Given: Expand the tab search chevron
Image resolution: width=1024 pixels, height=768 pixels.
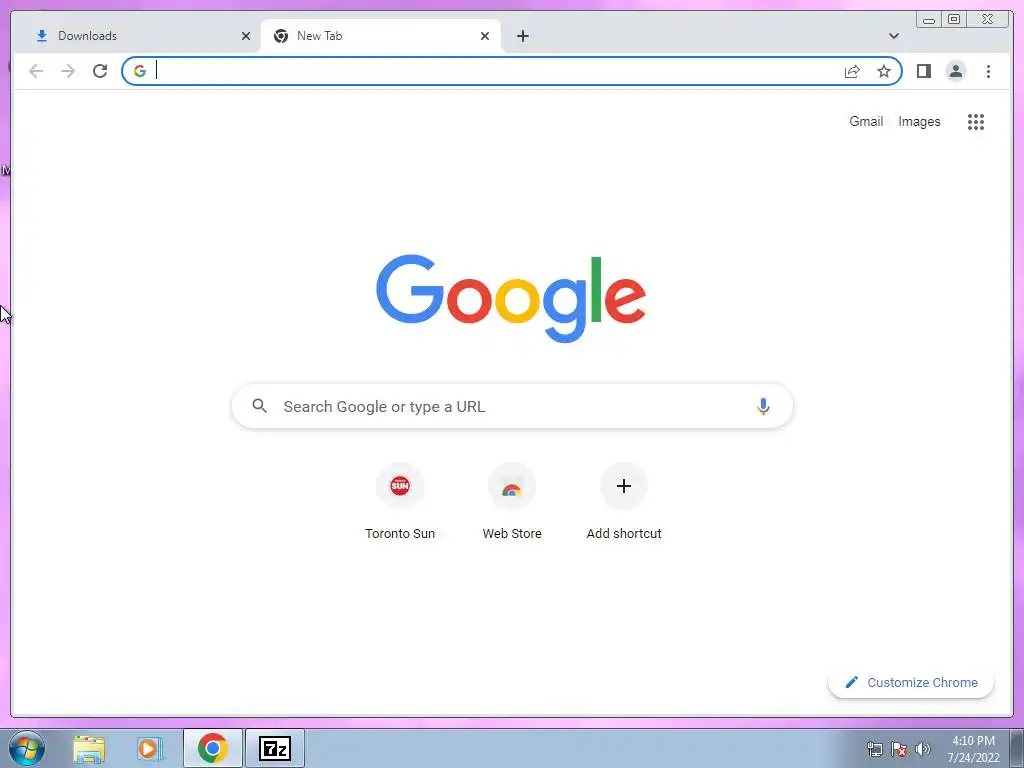Looking at the screenshot, I should pos(893,36).
